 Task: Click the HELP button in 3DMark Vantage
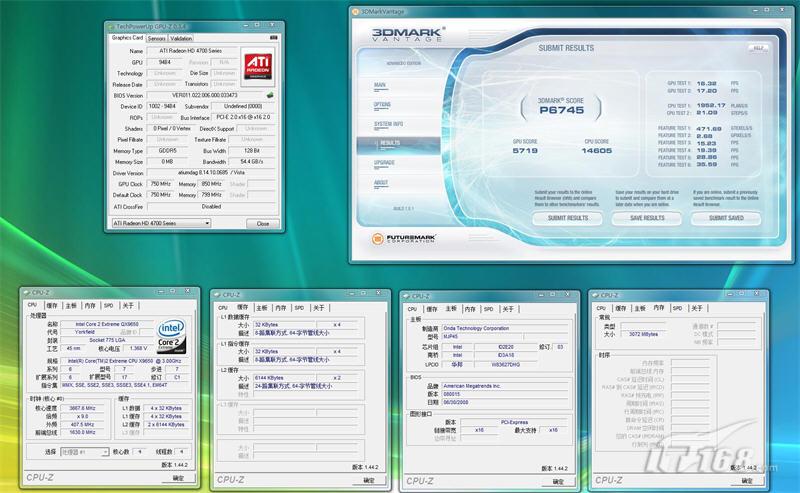coord(758,48)
